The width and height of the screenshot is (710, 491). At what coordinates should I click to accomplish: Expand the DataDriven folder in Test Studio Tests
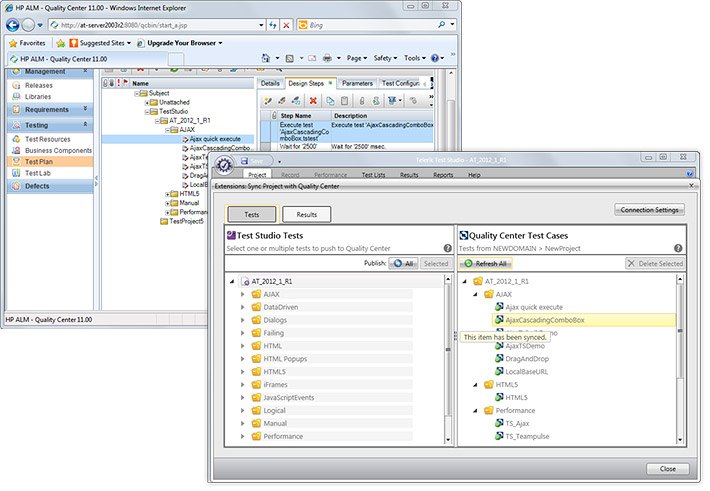(242, 307)
